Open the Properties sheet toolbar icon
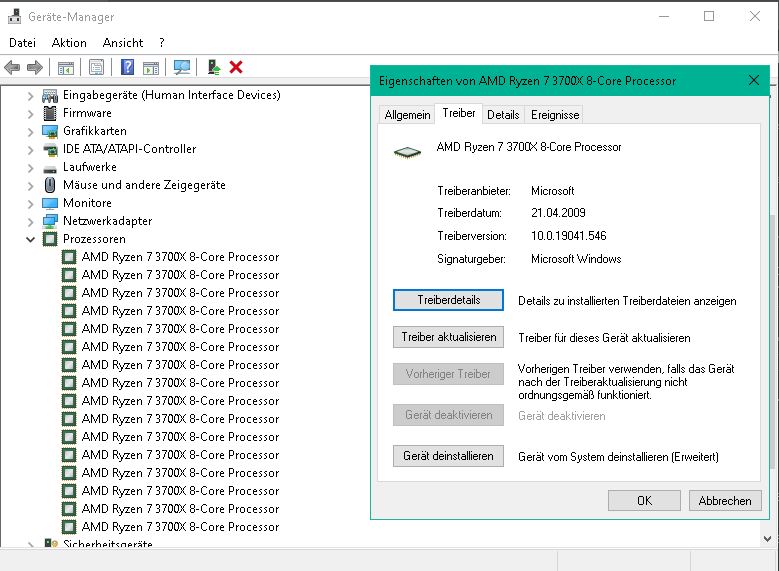779x571 pixels. (x=96, y=67)
